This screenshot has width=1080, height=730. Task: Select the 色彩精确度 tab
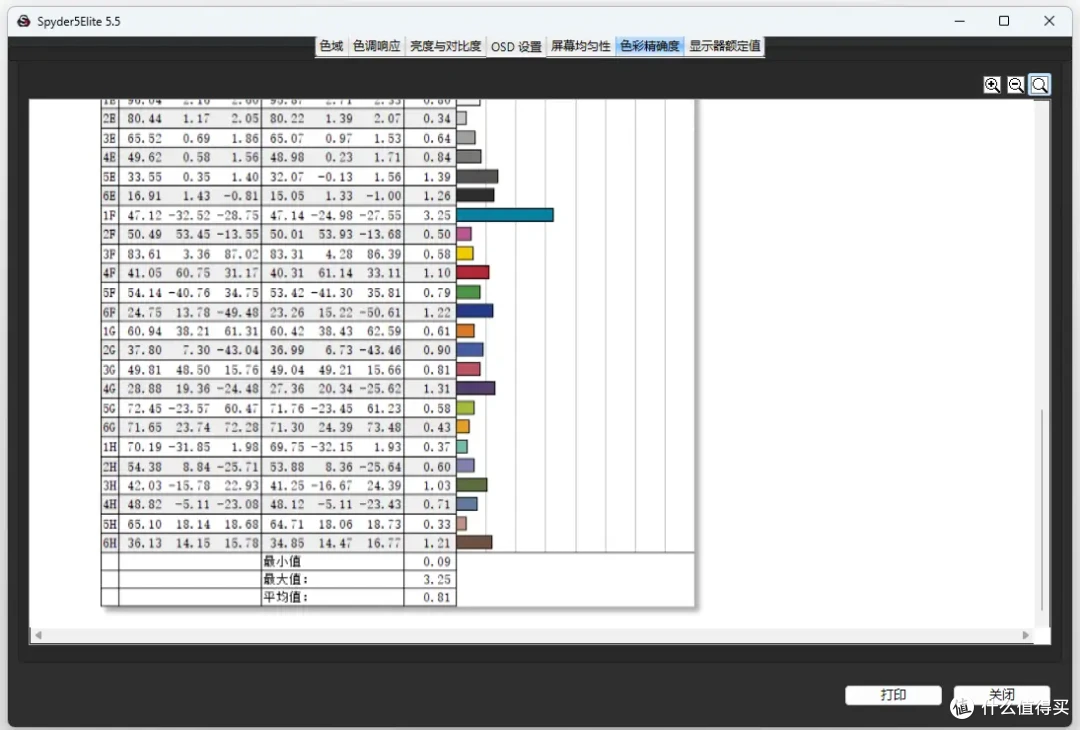point(650,46)
